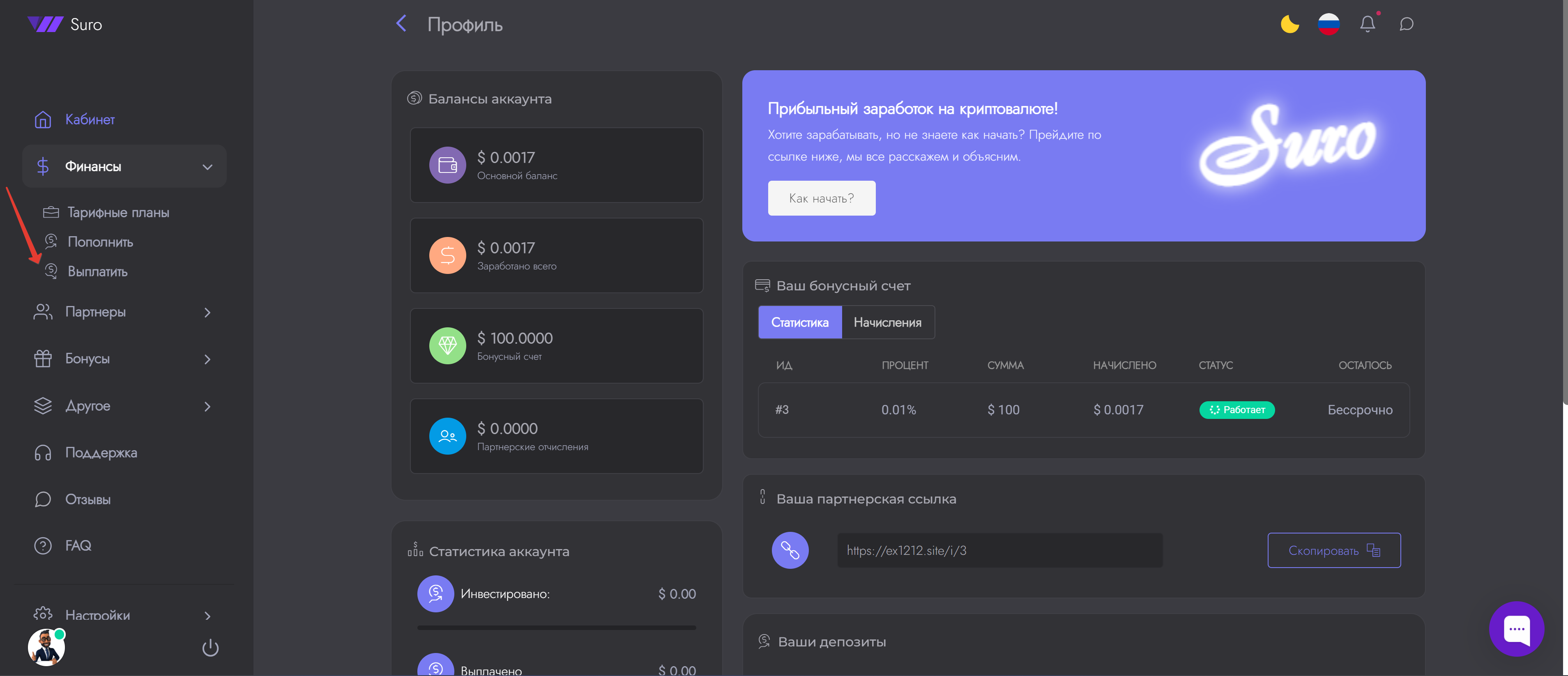The image size is (1568, 676).
Task: Click the briefcase icon for Тарифные планы
Action: [x=51, y=212]
